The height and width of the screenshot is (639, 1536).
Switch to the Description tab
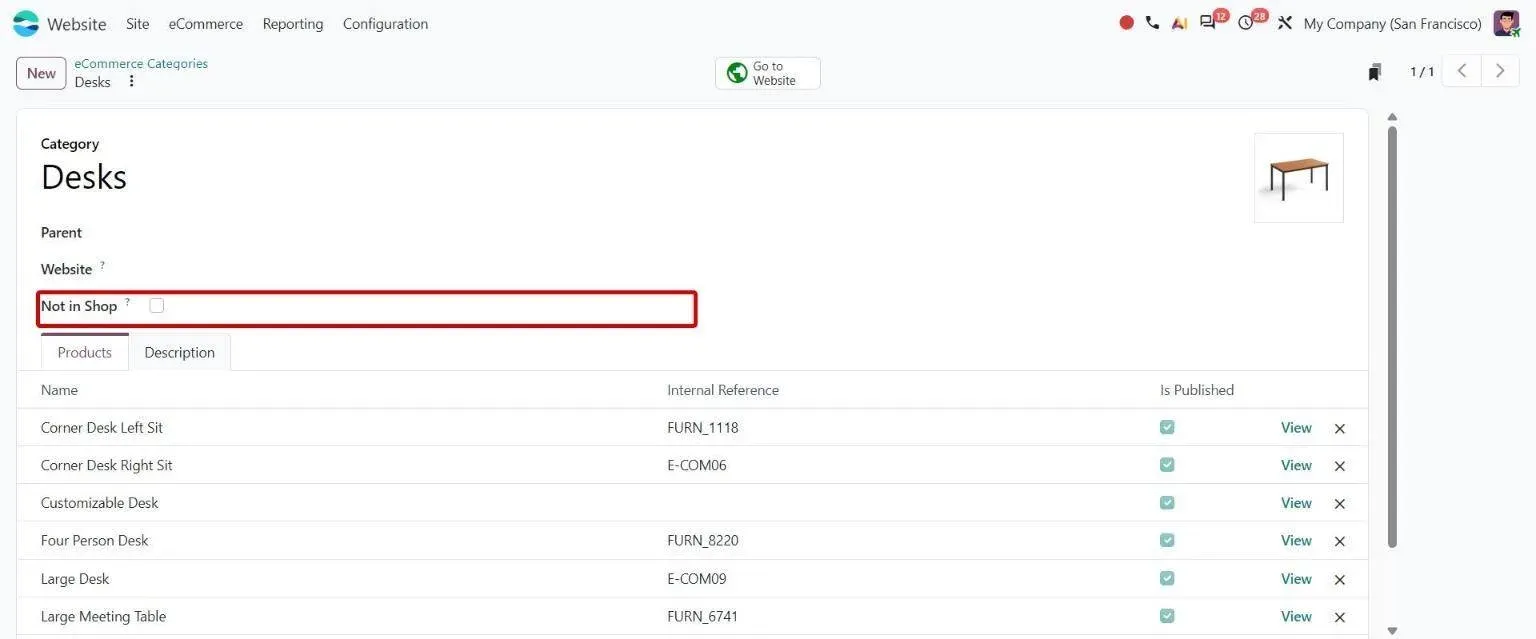pos(180,352)
